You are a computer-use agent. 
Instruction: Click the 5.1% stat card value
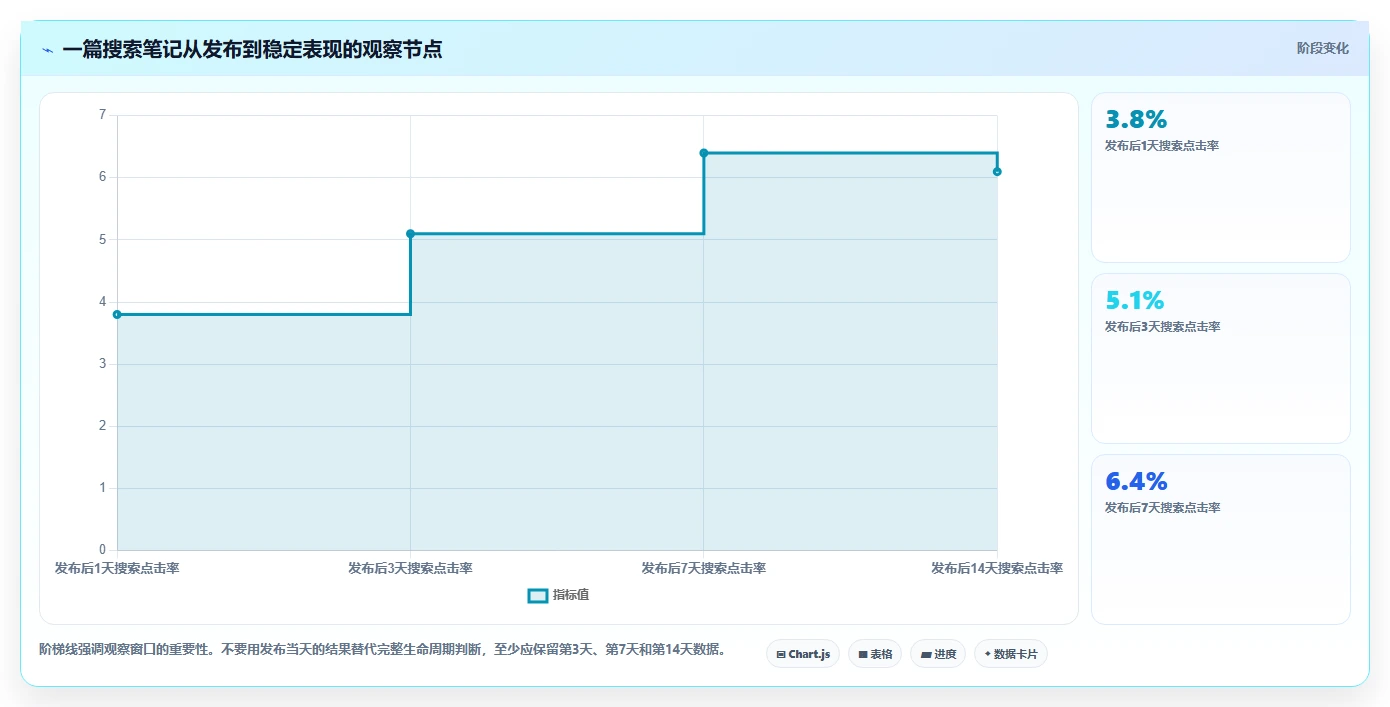(1135, 300)
